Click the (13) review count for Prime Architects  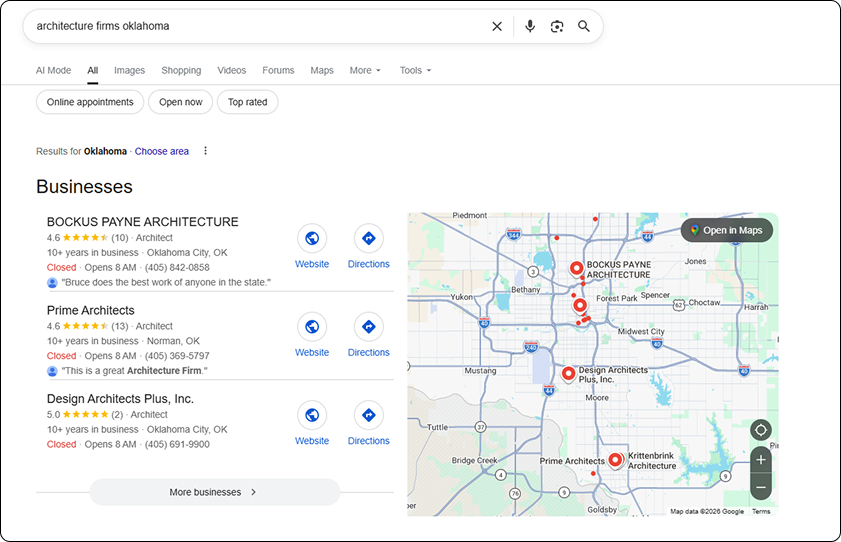click(x=120, y=326)
